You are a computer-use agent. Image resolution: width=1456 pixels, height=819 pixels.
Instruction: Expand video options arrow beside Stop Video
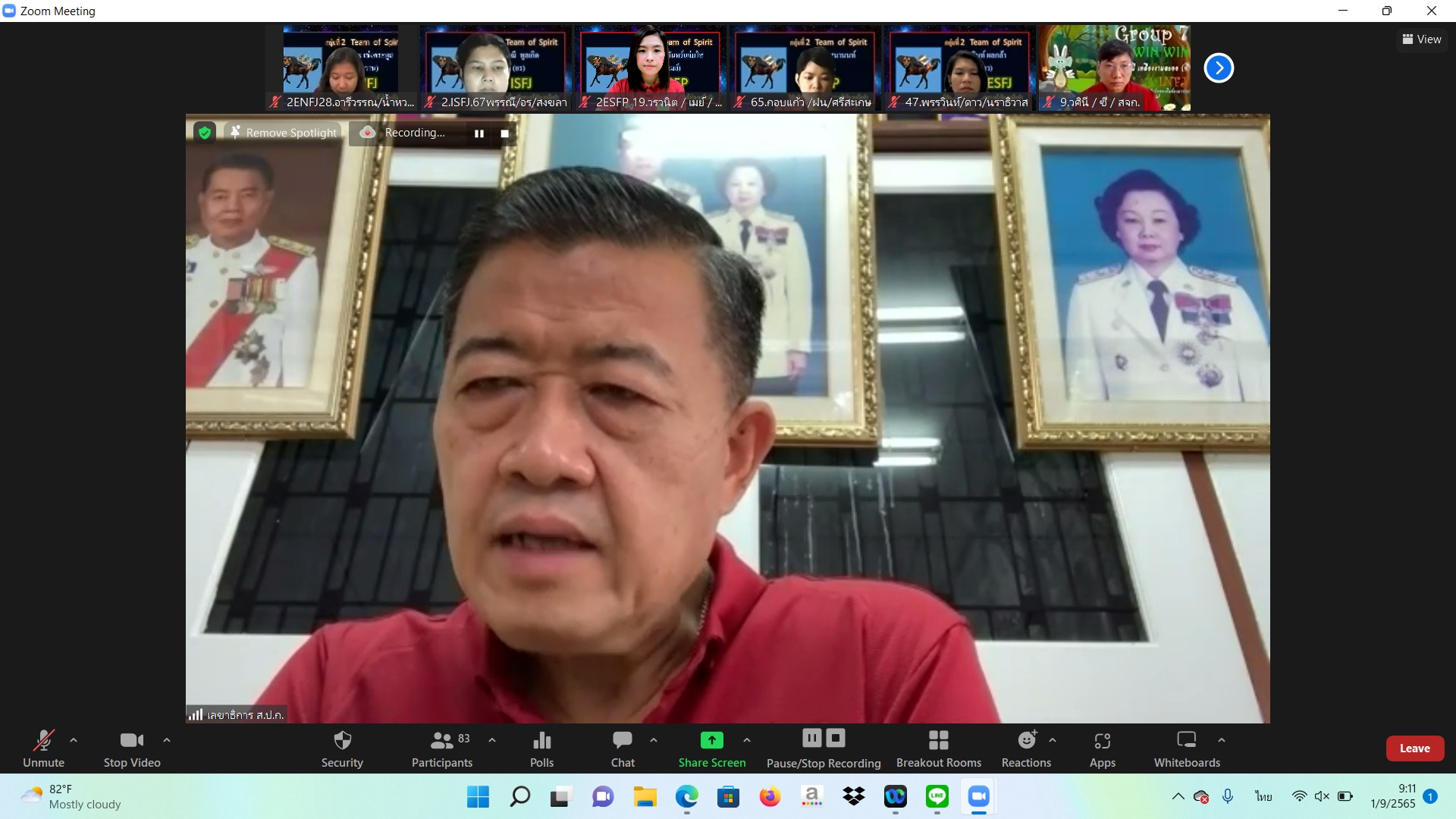167,739
